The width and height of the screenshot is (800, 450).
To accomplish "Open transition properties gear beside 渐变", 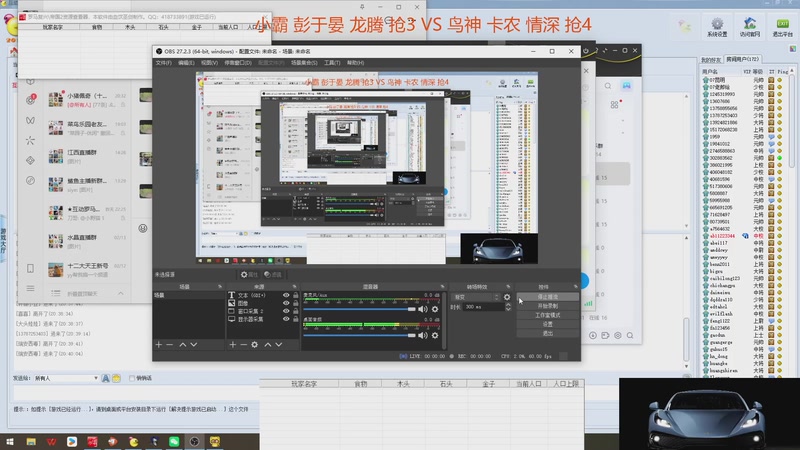I will click(x=507, y=297).
